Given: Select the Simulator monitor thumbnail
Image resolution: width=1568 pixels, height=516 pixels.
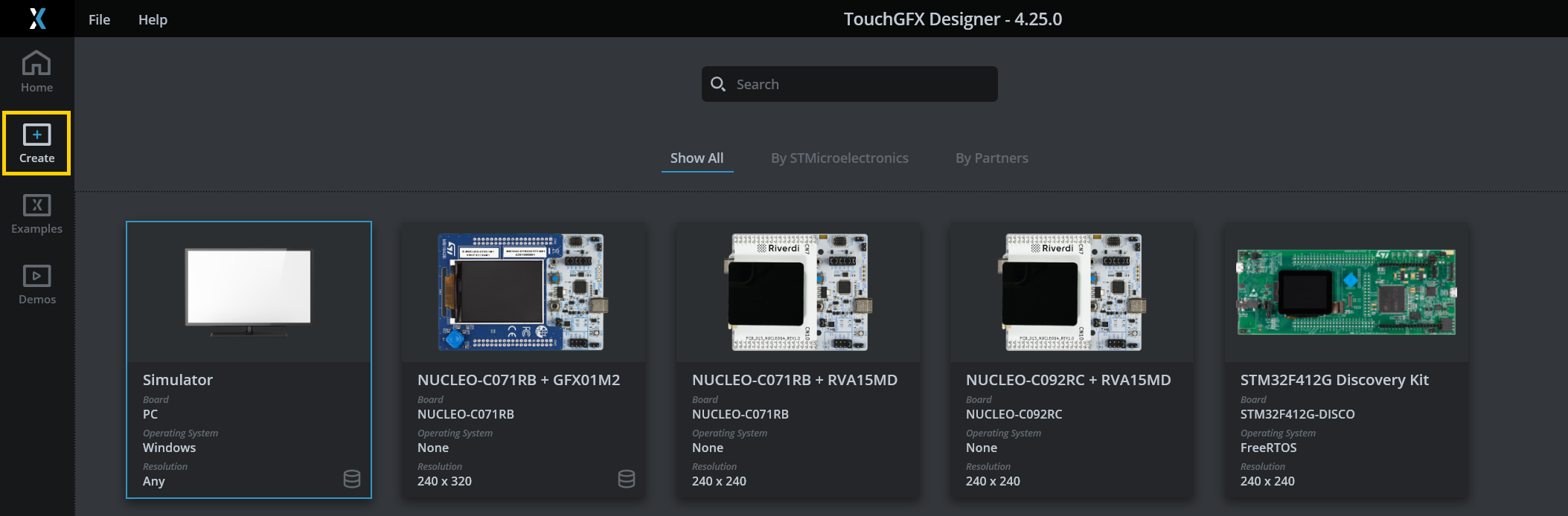Looking at the screenshot, I should (x=249, y=291).
